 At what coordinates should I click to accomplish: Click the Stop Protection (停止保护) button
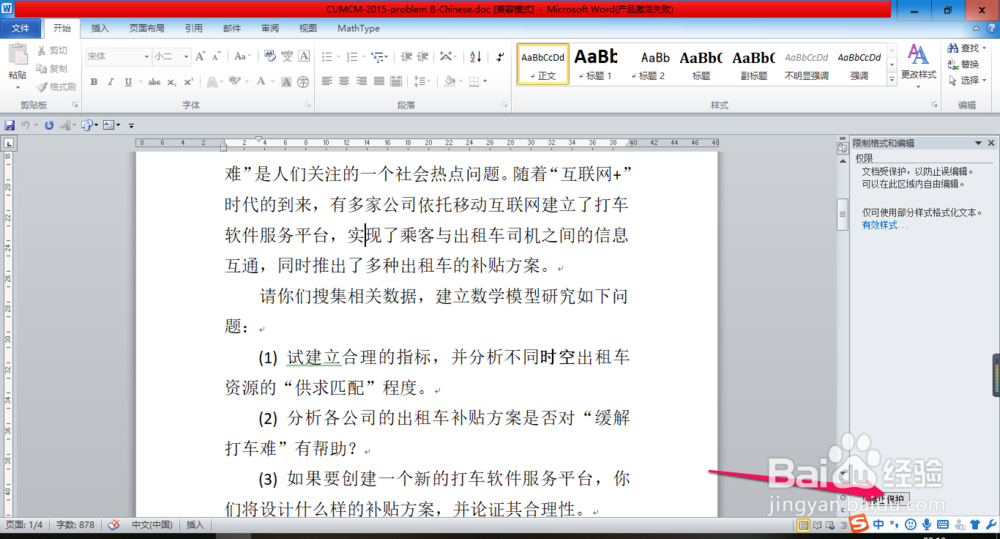pyautogui.click(x=888, y=499)
